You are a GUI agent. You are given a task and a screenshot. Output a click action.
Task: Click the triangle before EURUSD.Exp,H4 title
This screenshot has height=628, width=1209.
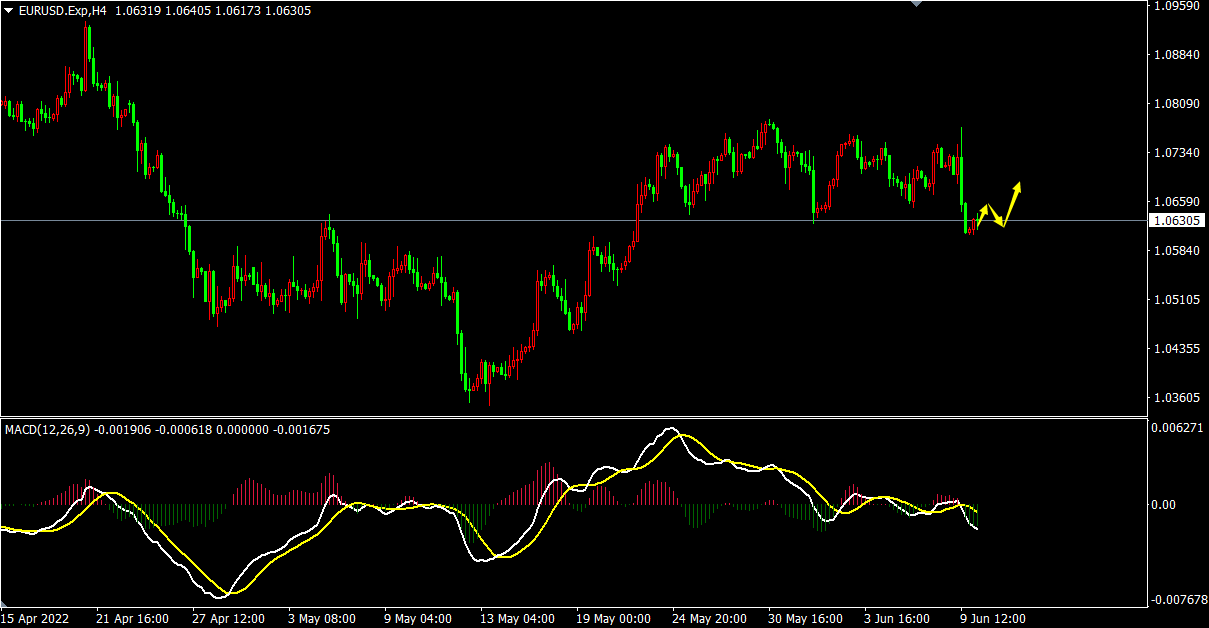pos(9,10)
